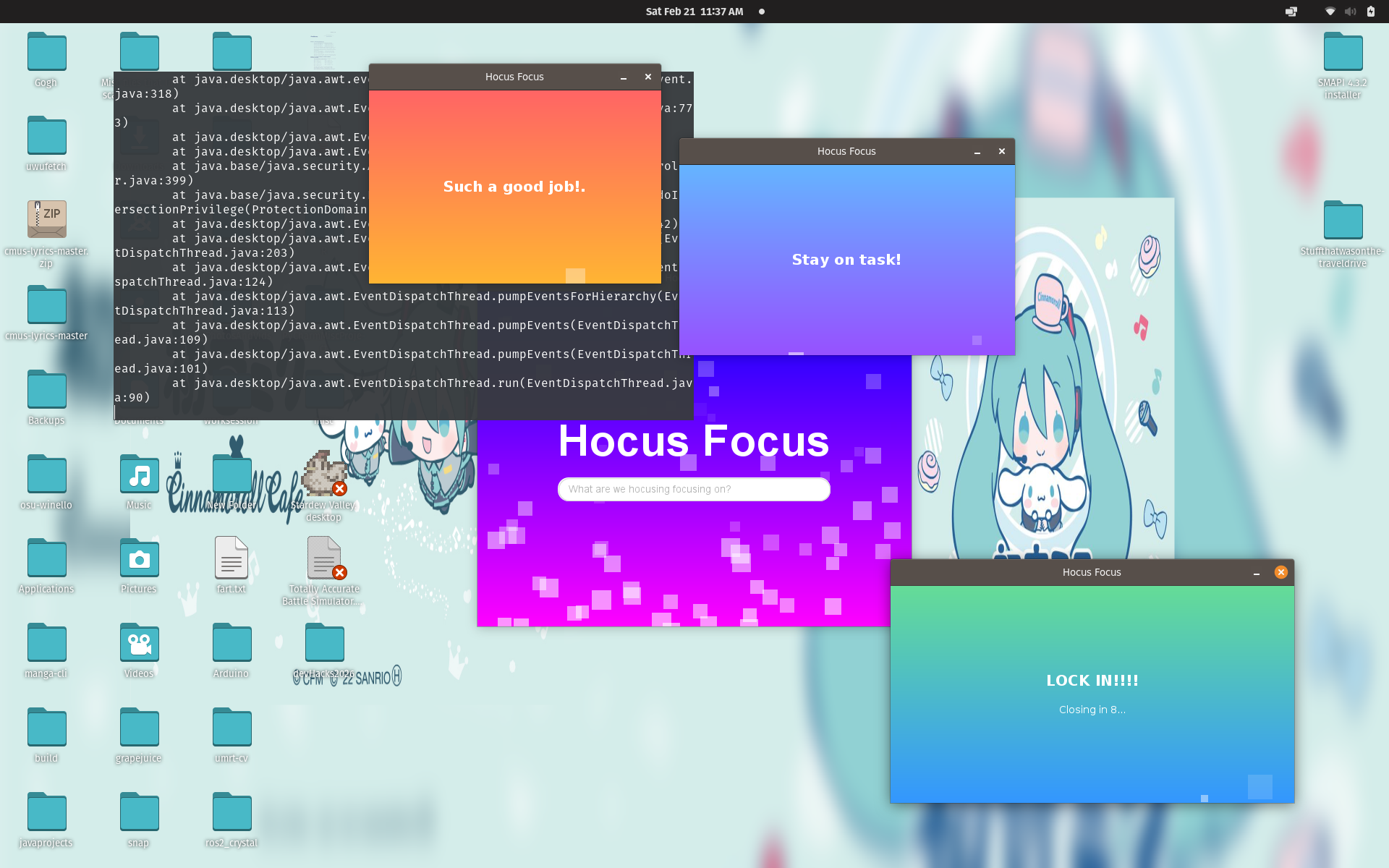Click the Wi-Fi network status icon
1389x868 pixels.
(x=1330, y=12)
